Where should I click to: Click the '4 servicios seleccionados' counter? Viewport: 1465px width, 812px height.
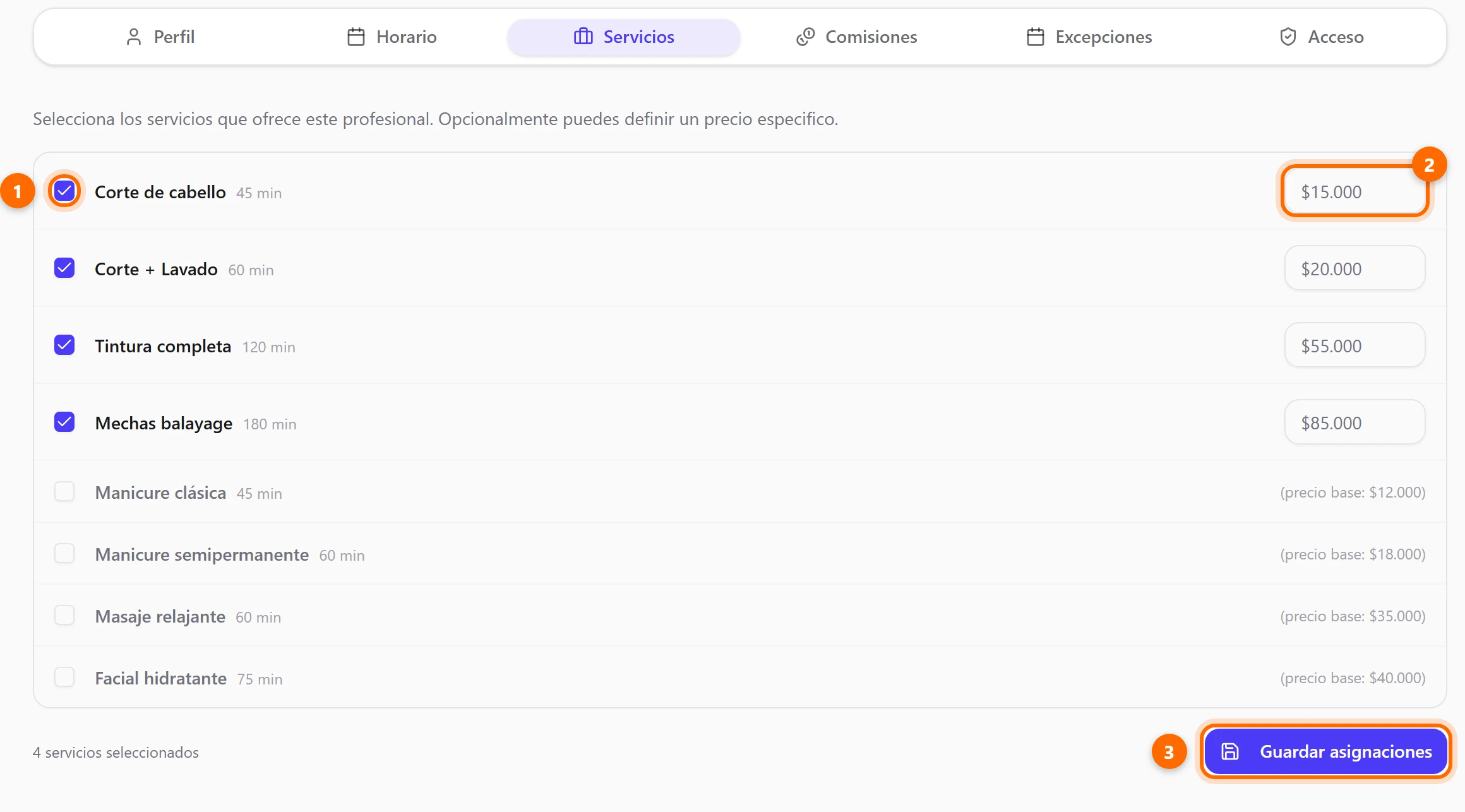click(x=116, y=752)
